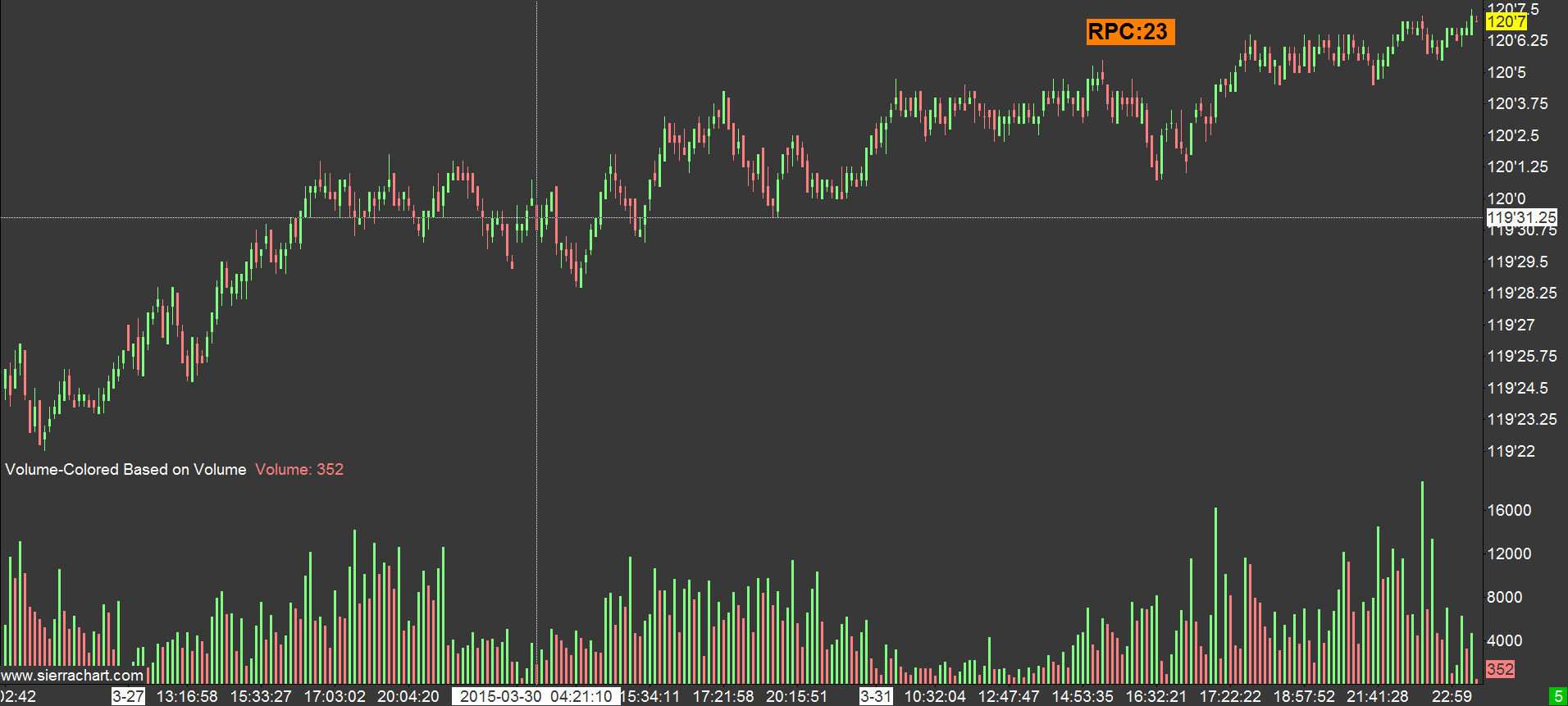This screenshot has width=1568, height=706.
Task: Click the 119'31.25 crosshair price label
Action: [1521, 217]
